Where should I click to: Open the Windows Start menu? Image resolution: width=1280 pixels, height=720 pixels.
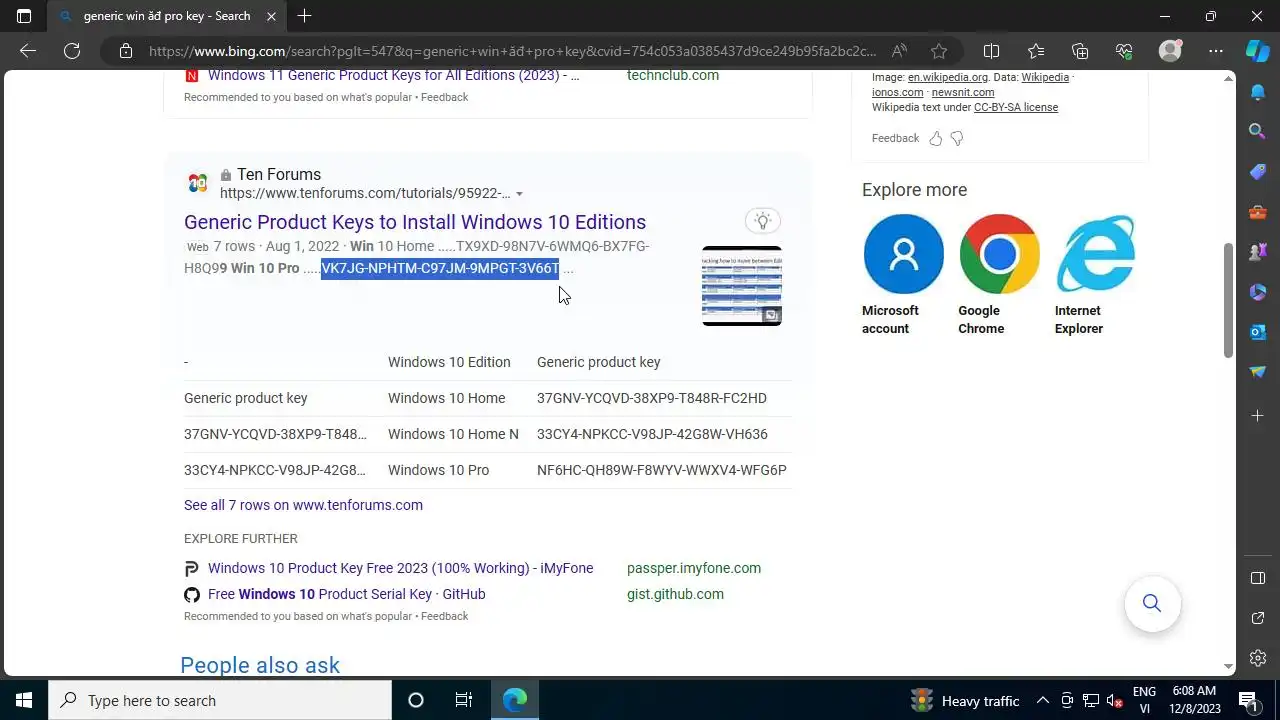(x=24, y=700)
